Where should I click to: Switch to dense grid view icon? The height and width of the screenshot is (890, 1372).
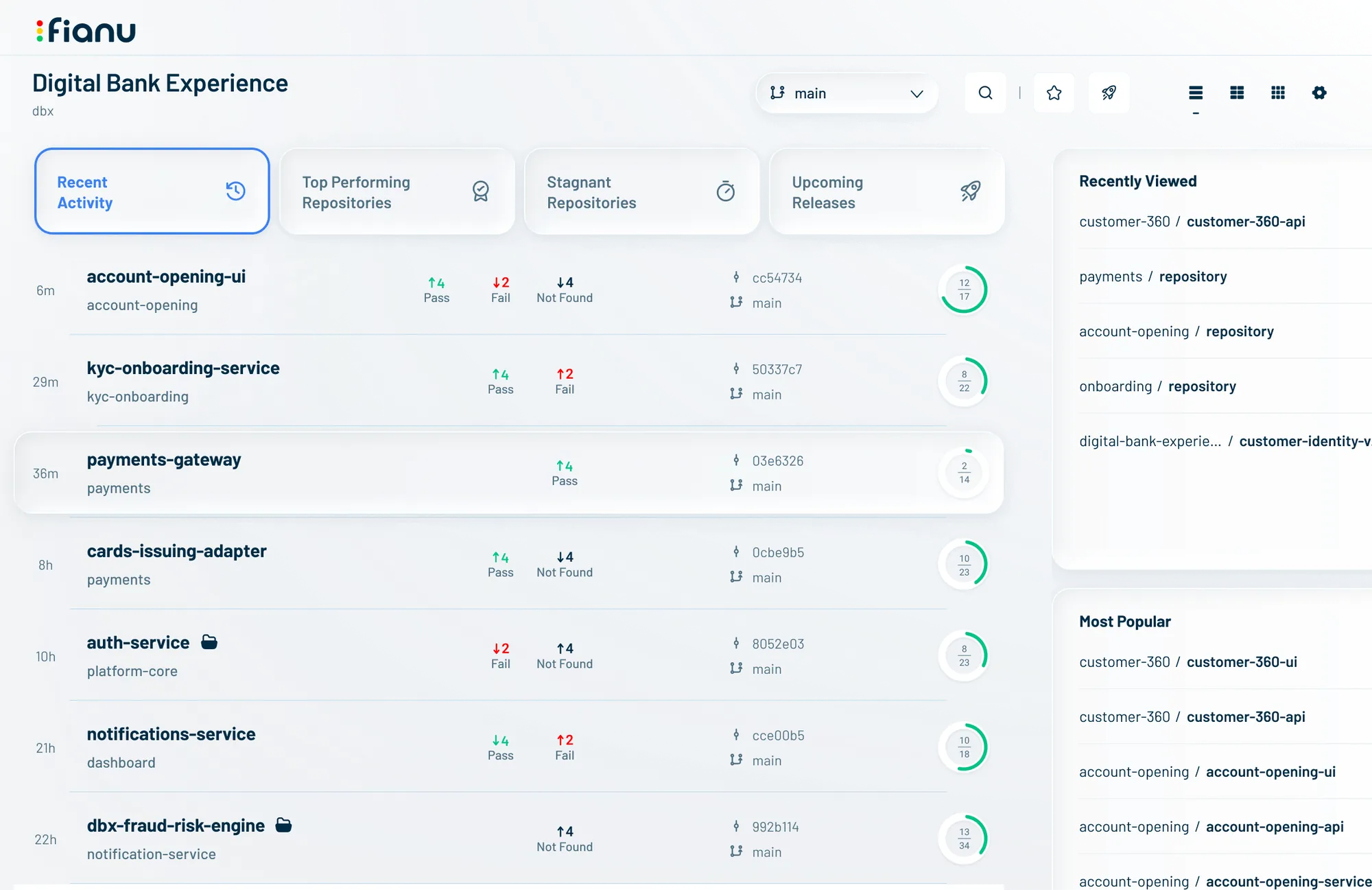tap(1278, 93)
